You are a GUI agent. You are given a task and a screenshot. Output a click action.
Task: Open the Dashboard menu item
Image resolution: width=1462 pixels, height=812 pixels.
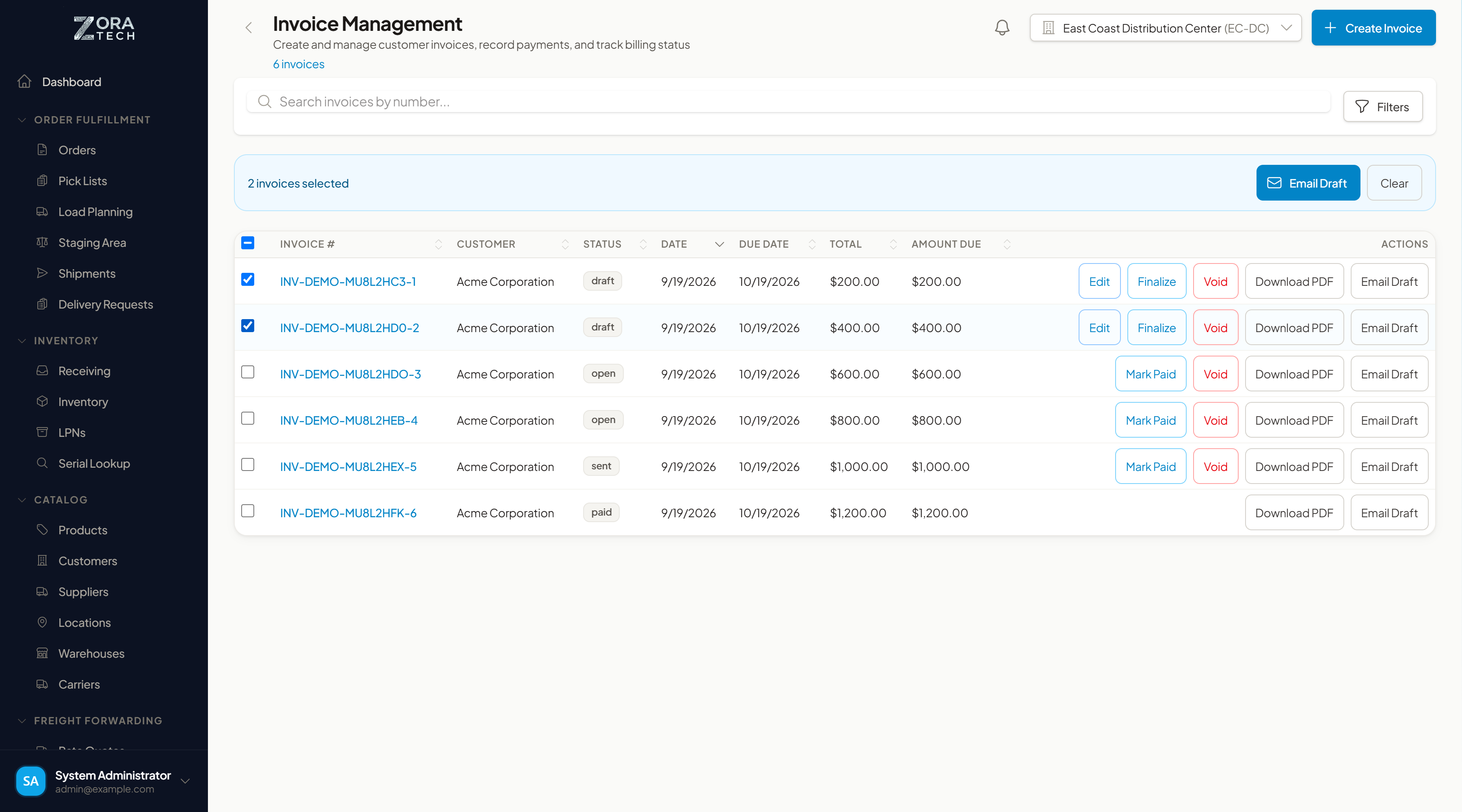[x=104, y=82]
